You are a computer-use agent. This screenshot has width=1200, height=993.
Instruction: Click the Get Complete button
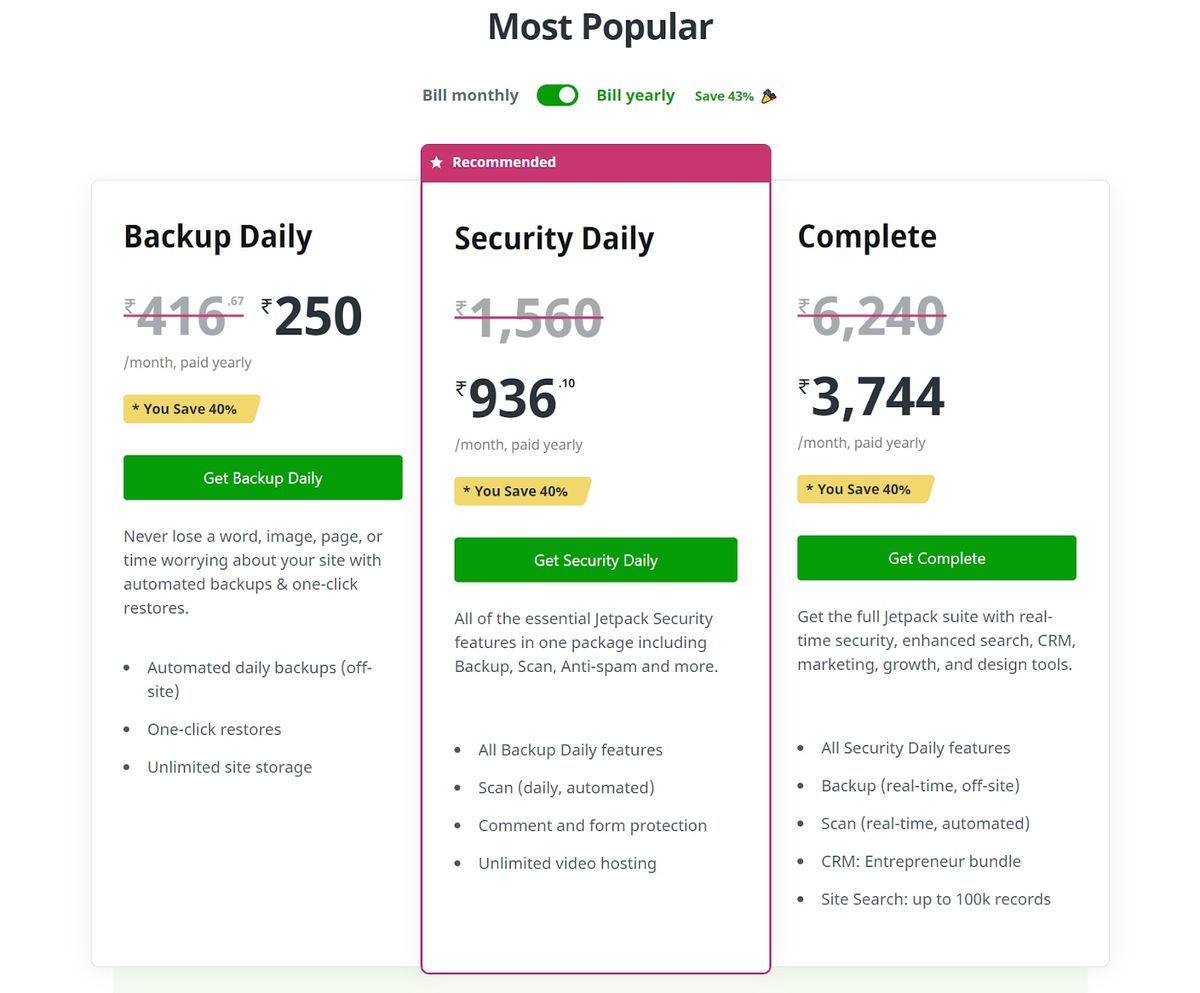[936, 557]
